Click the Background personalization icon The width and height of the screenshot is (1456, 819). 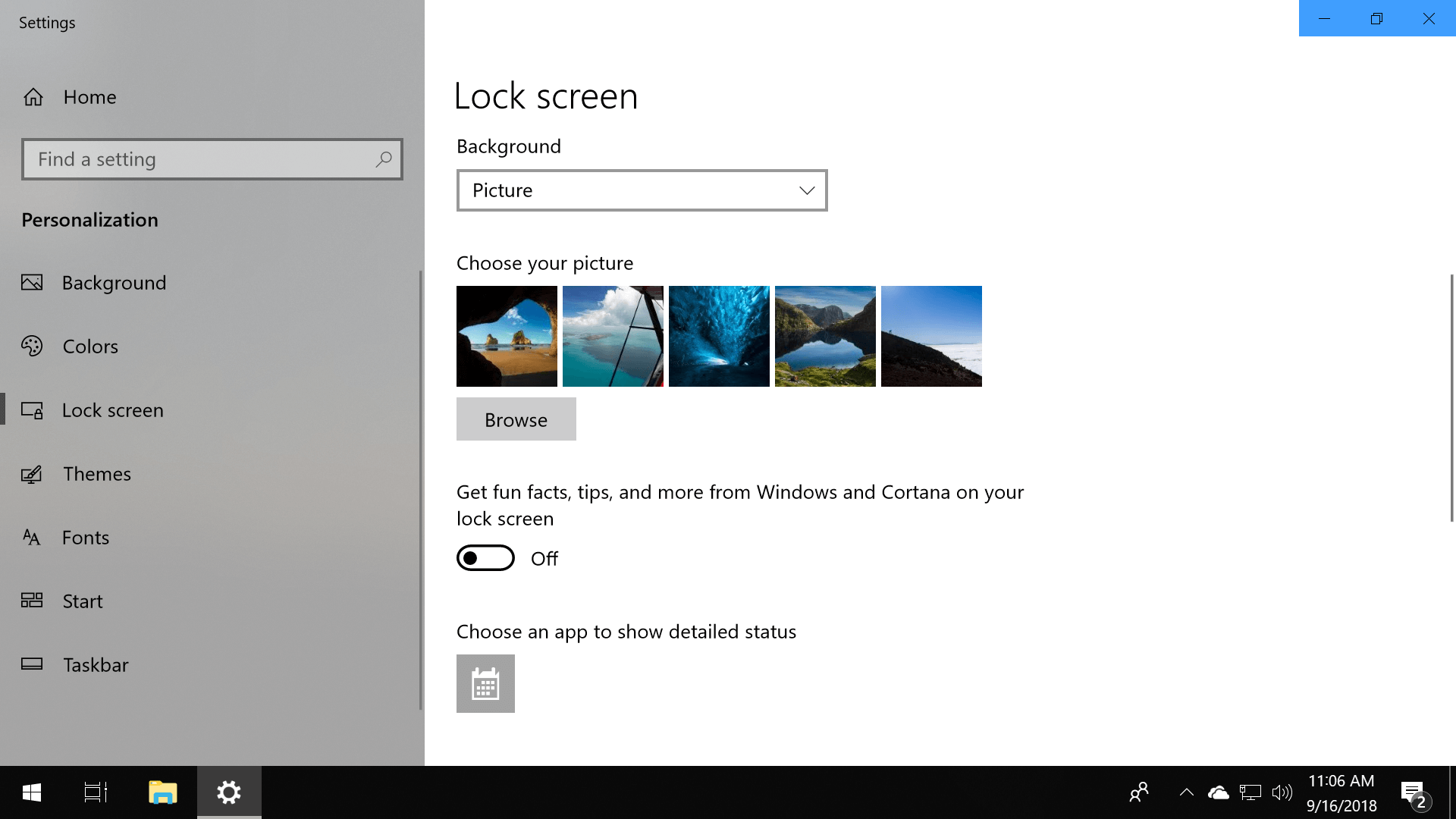[32, 282]
